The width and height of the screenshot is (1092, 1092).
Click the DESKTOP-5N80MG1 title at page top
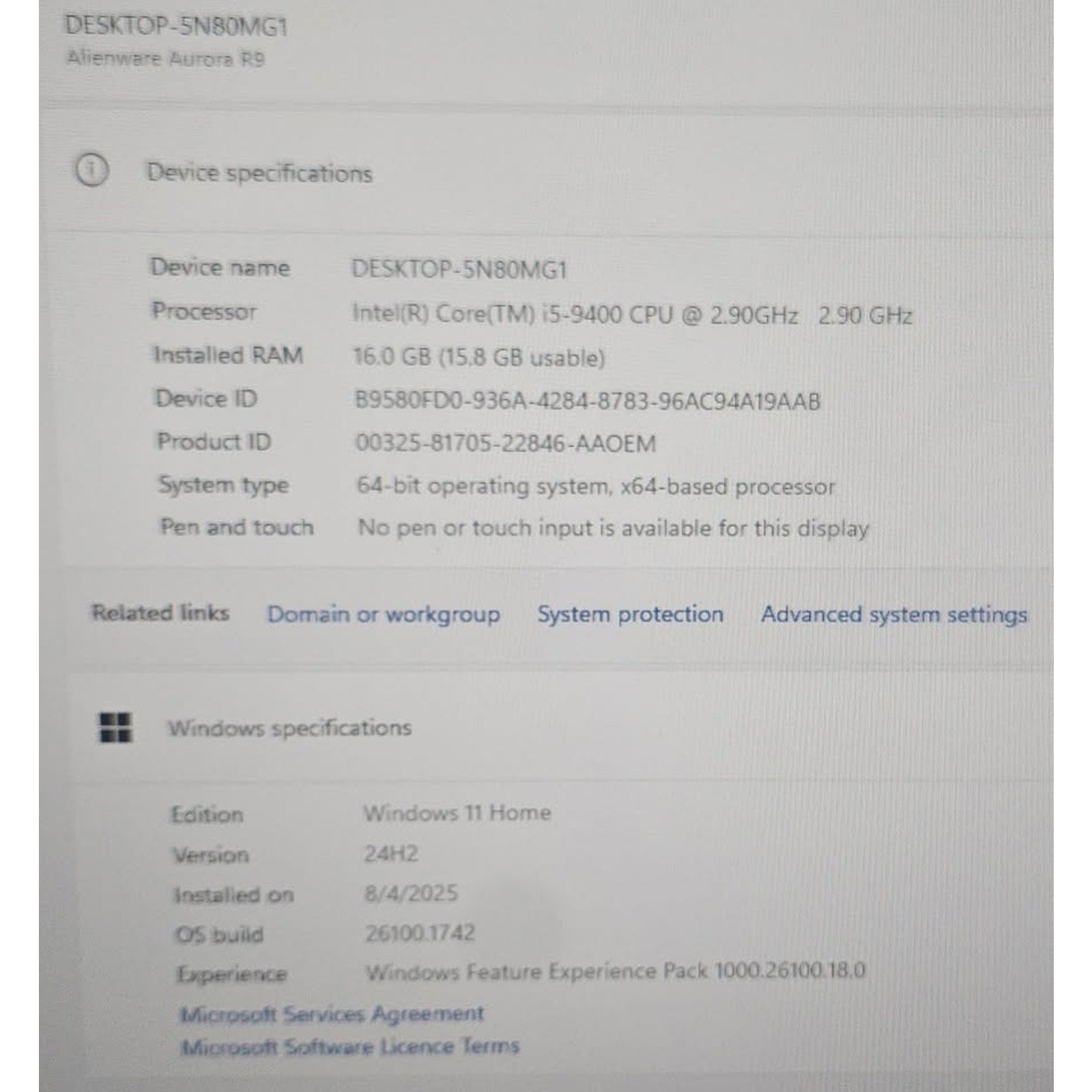tap(176, 27)
